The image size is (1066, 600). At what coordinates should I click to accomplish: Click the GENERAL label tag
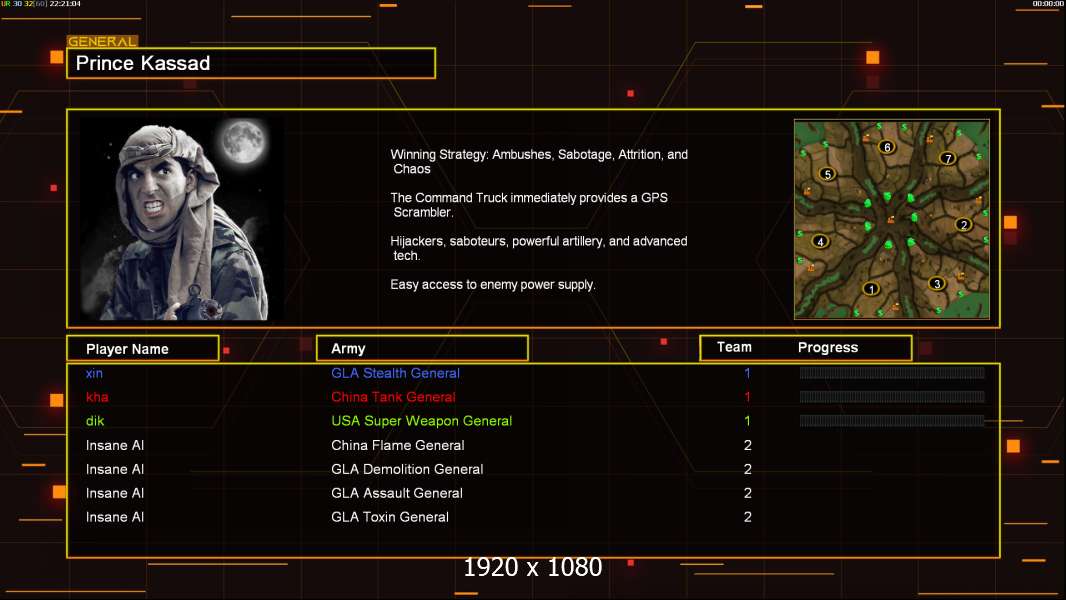[102, 41]
